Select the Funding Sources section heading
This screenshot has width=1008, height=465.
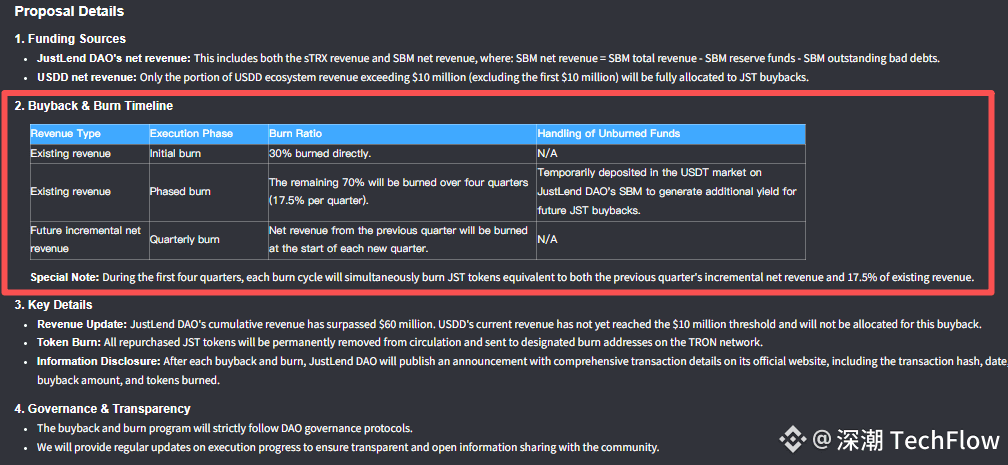click(x=70, y=39)
